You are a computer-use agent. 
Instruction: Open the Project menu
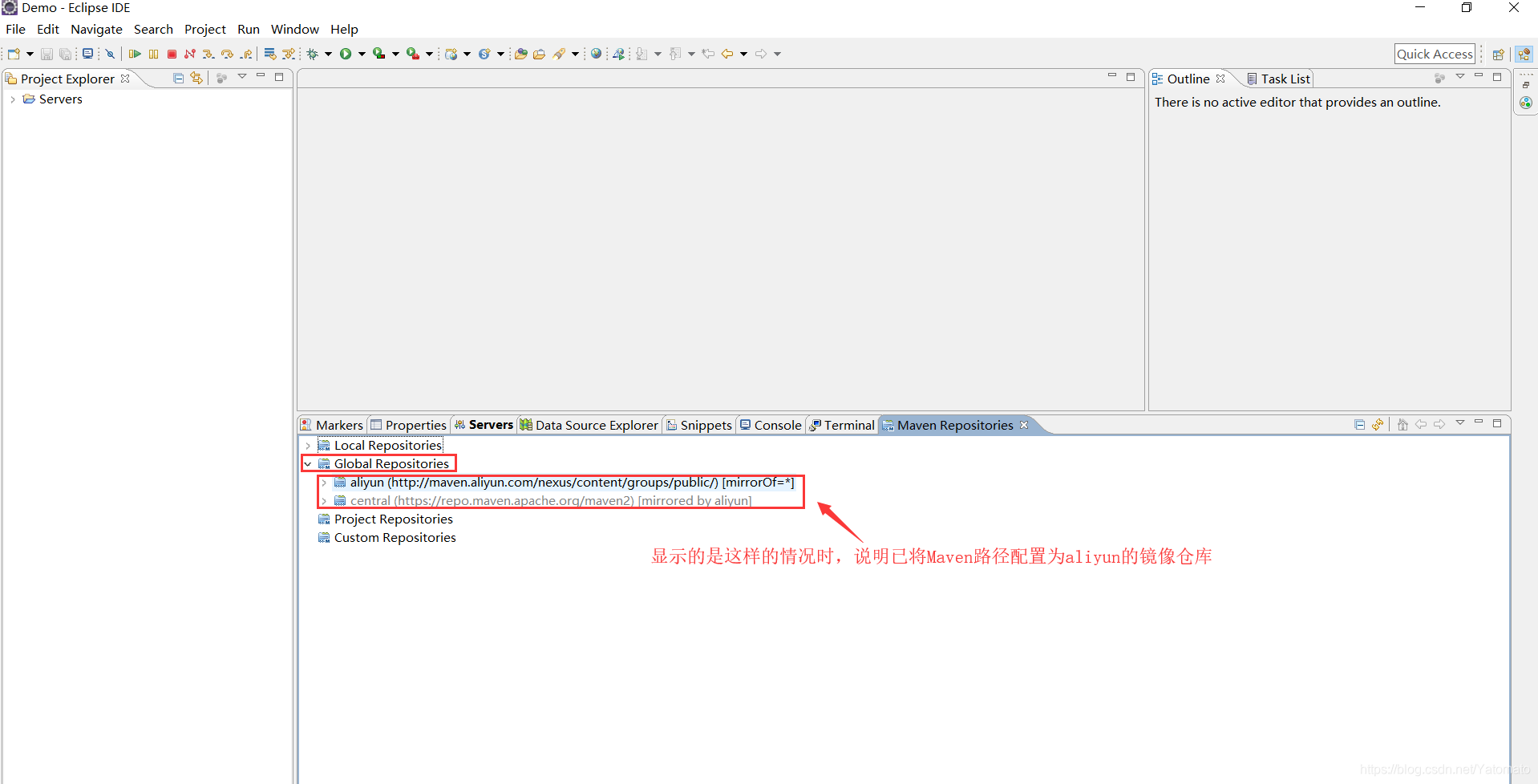point(205,29)
